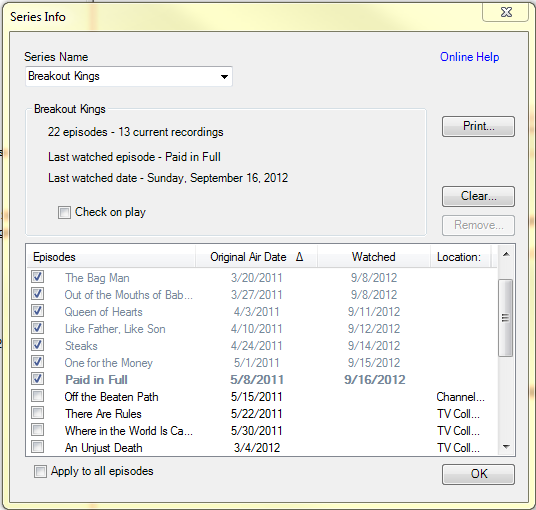Screen dimensions: 536x510
Task: Click air date 3/20/2011 cell
Action: [256, 278]
